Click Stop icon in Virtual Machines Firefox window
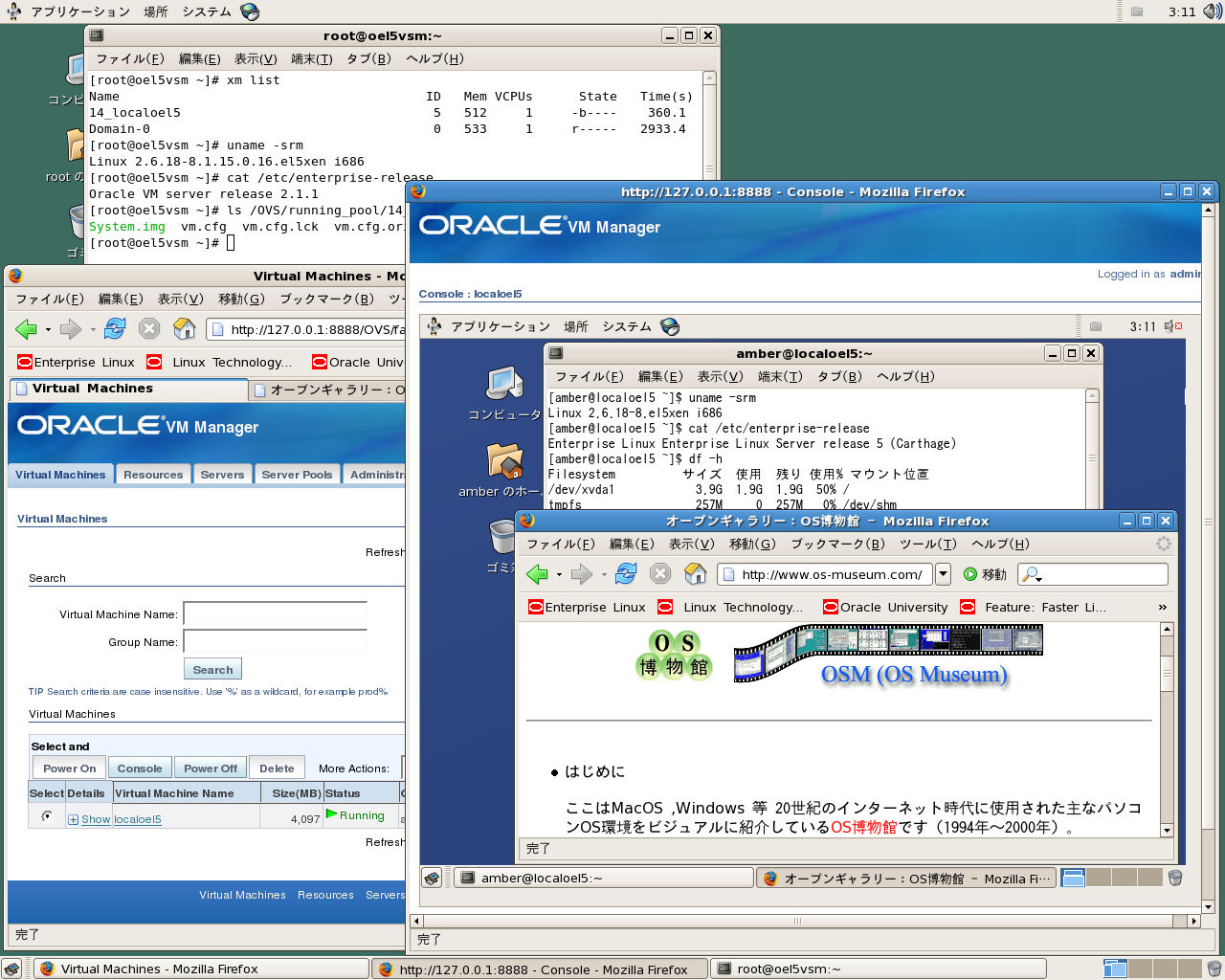Screen dimensions: 1225x980 (149, 329)
